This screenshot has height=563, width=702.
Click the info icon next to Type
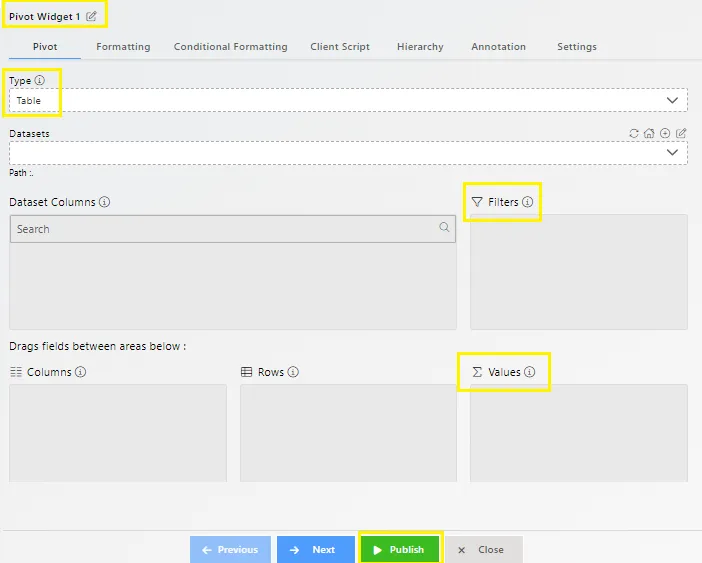pyautogui.click(x=40, y=81)
